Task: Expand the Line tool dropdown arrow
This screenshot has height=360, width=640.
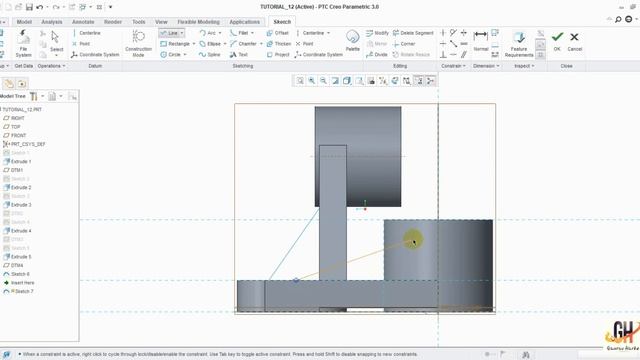Action: tap(182, 33)
